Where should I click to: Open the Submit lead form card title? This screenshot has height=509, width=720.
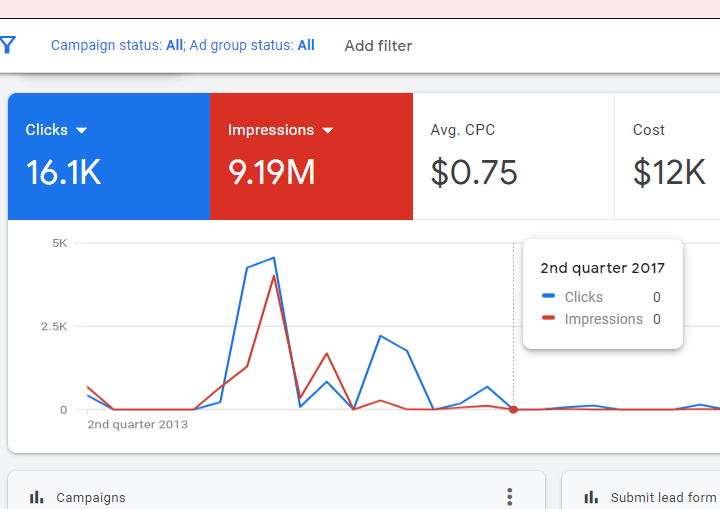(x=663, y=497)
